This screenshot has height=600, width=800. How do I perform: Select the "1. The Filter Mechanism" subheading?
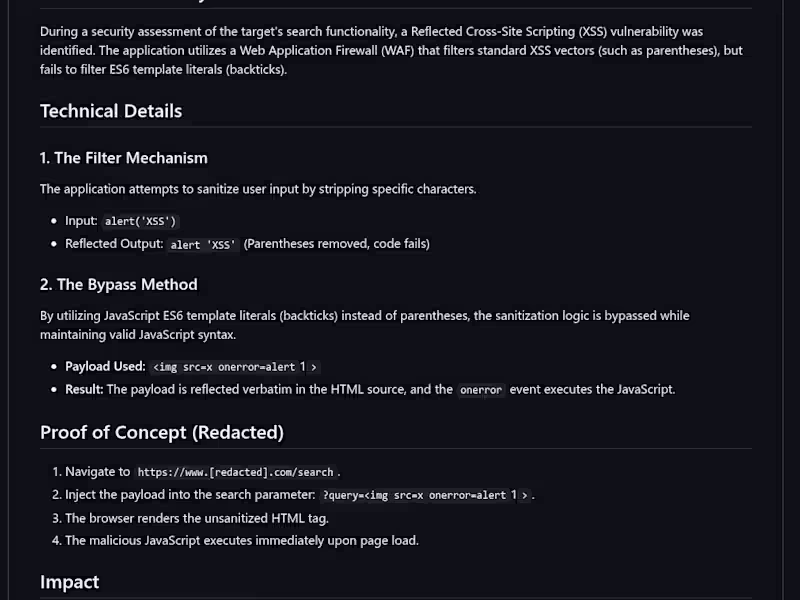click(124, 158)
